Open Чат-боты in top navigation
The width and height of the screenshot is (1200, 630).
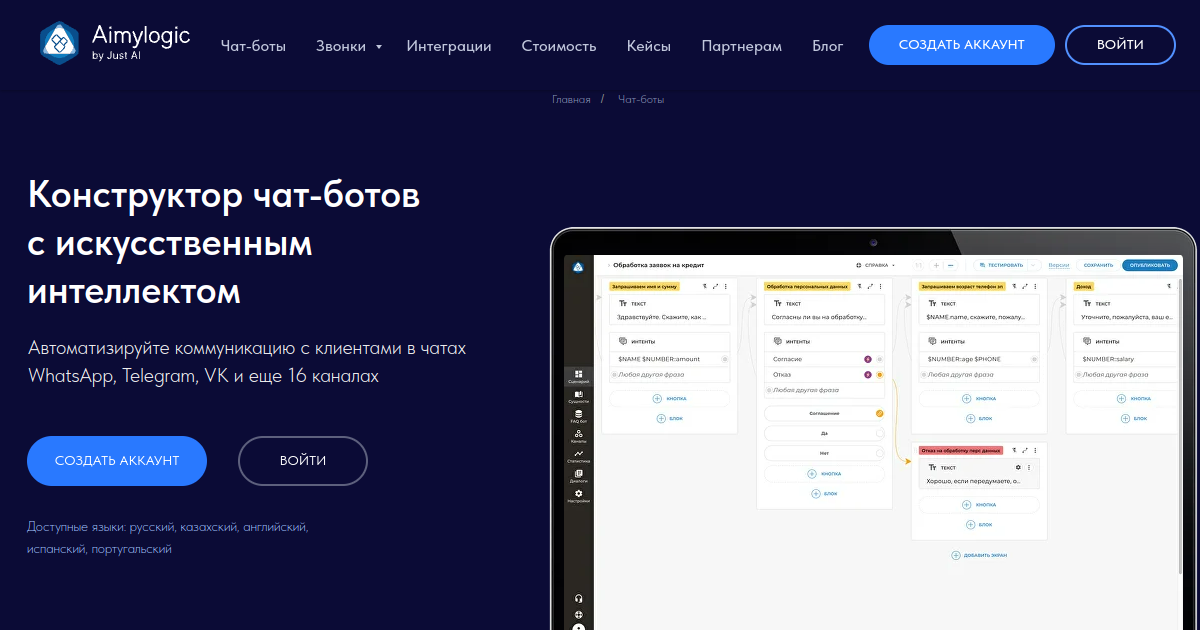click(x=253, y=46)
